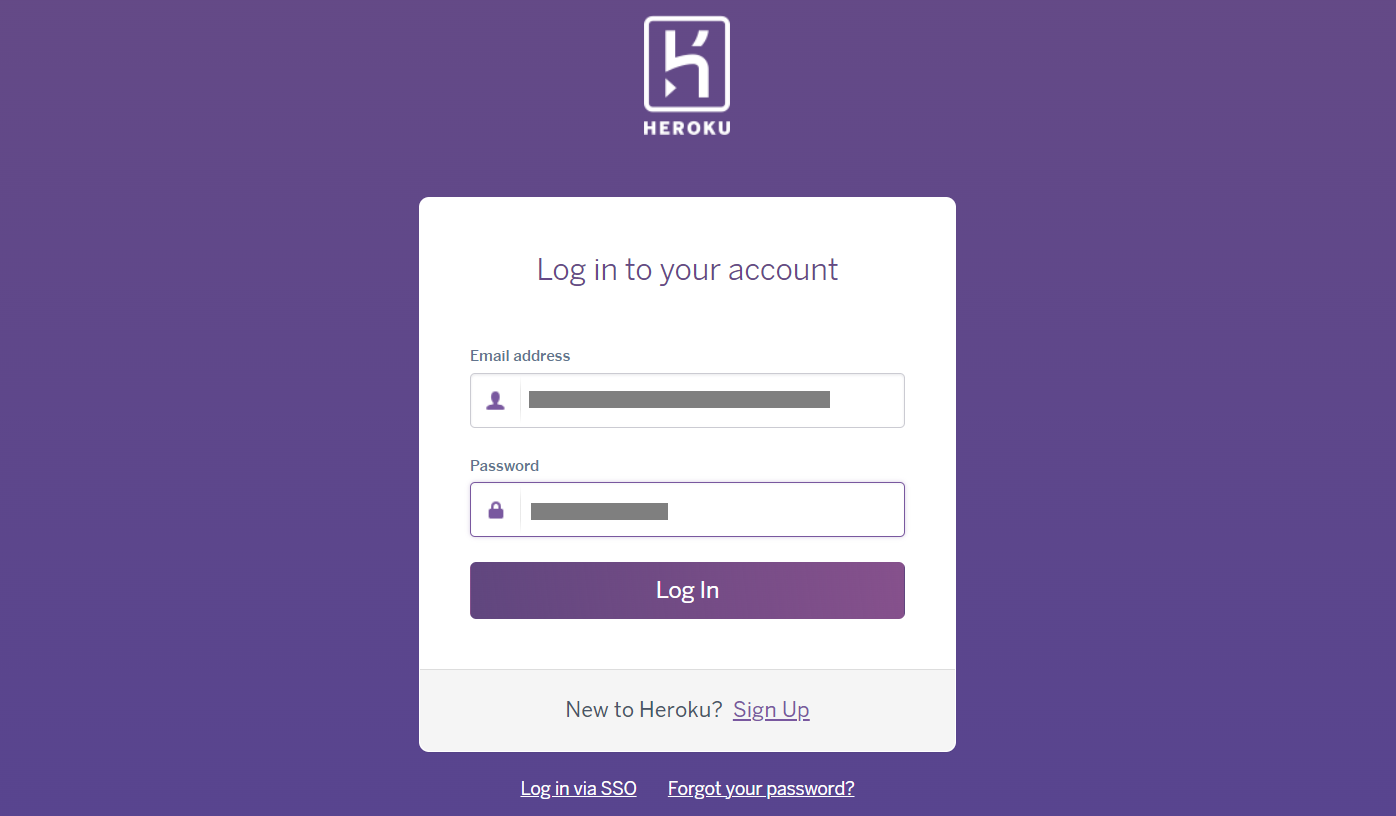Open the Sign Up link
Image resolution: width=1396 pixels, height=816 pixels.
pyautogui.click(x=771, y=709)
